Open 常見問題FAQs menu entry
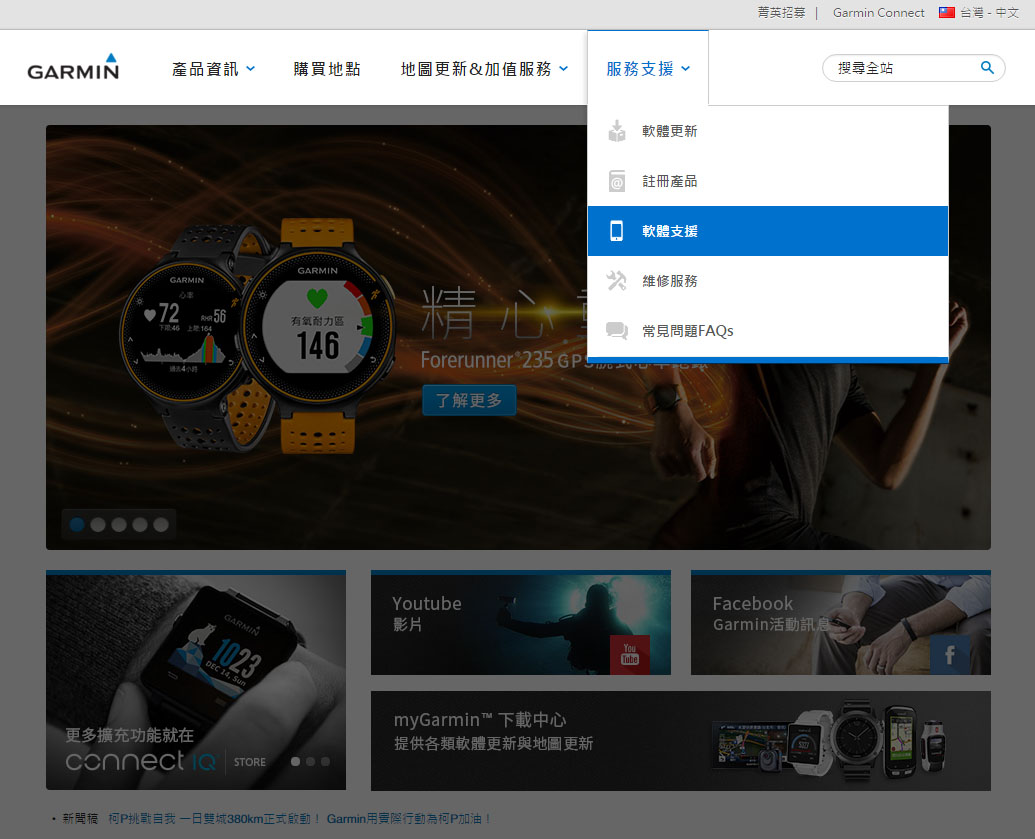The width and height of the screenshot is (1035, 839). coord(768,331)
